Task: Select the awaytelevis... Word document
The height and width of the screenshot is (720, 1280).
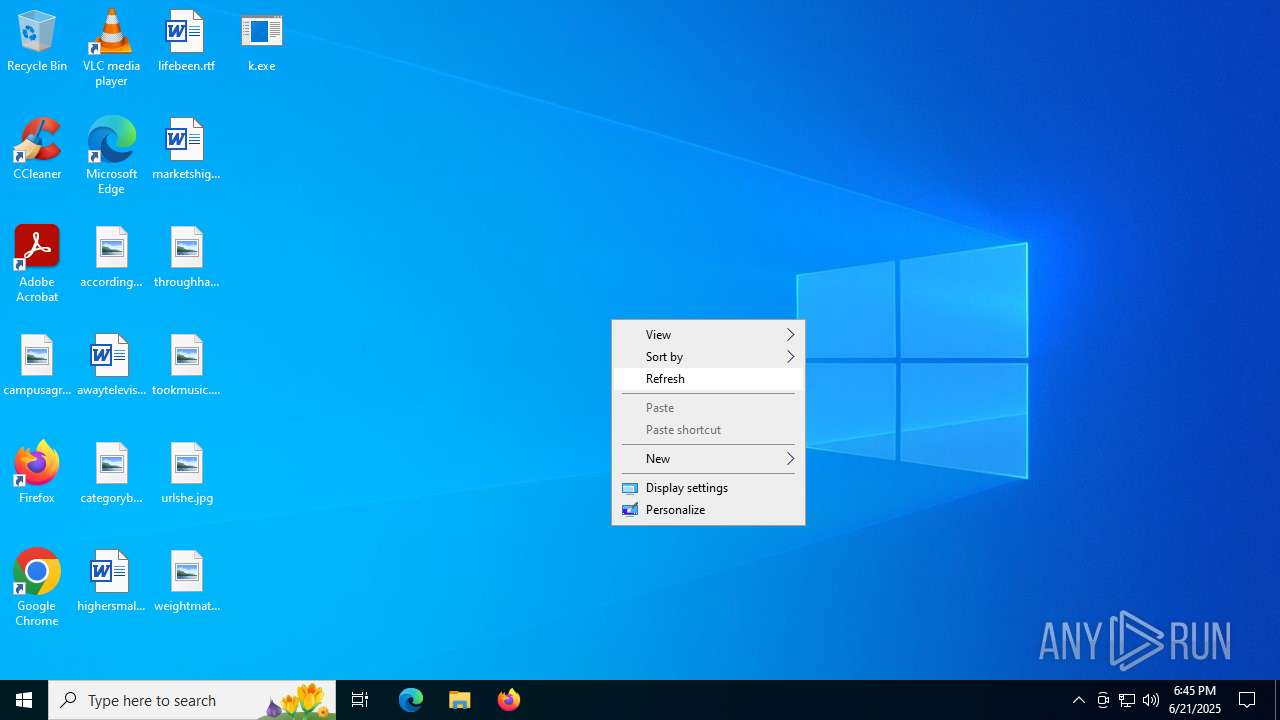Action: coord(111,366)
